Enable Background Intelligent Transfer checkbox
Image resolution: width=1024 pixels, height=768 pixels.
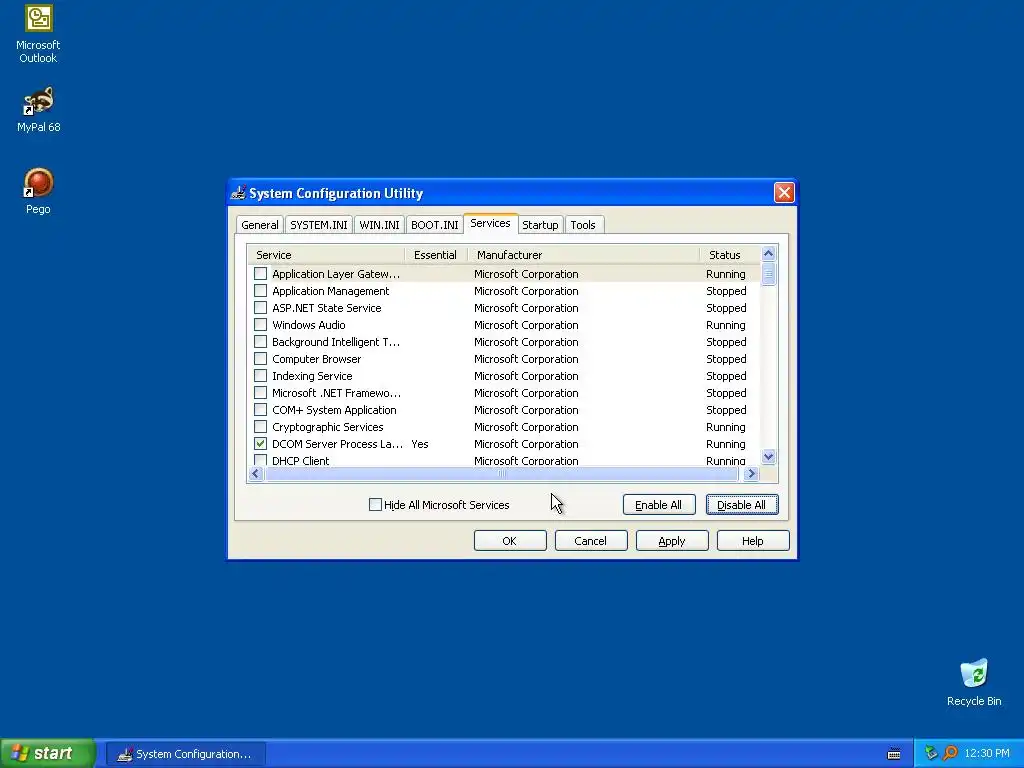[x=261, y=342]
